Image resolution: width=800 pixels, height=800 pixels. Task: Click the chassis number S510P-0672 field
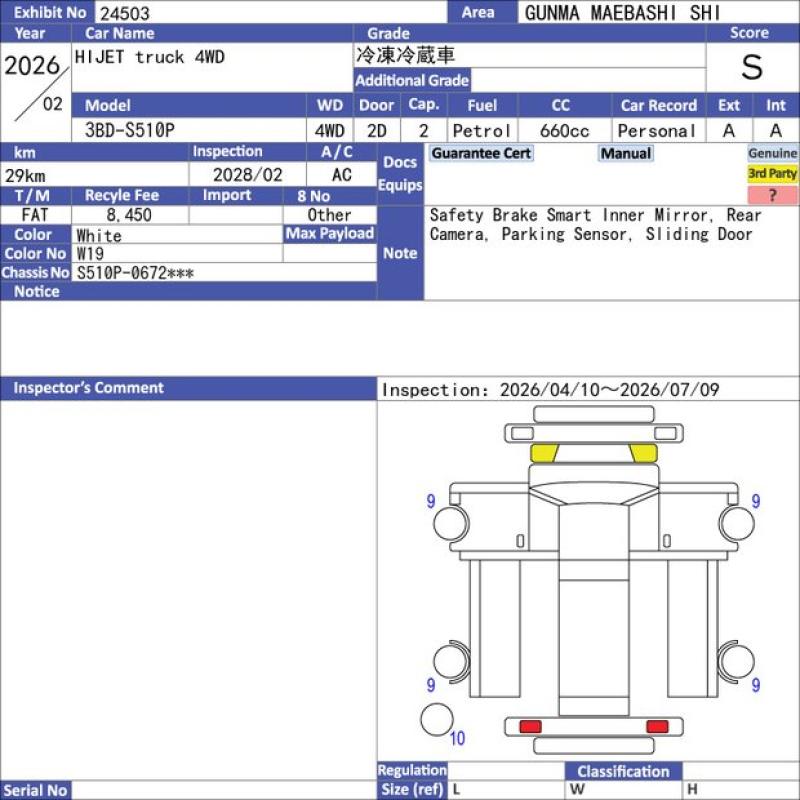224,273
